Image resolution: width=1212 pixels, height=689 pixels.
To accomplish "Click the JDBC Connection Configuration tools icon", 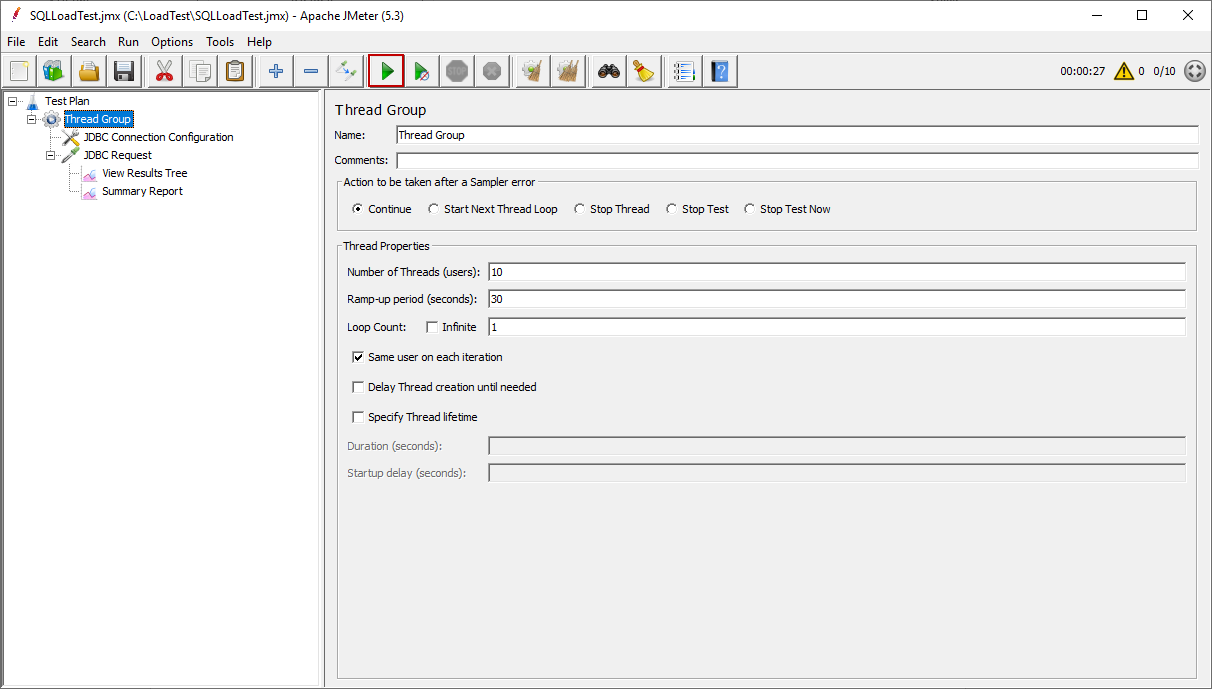I will click(71, 137).
